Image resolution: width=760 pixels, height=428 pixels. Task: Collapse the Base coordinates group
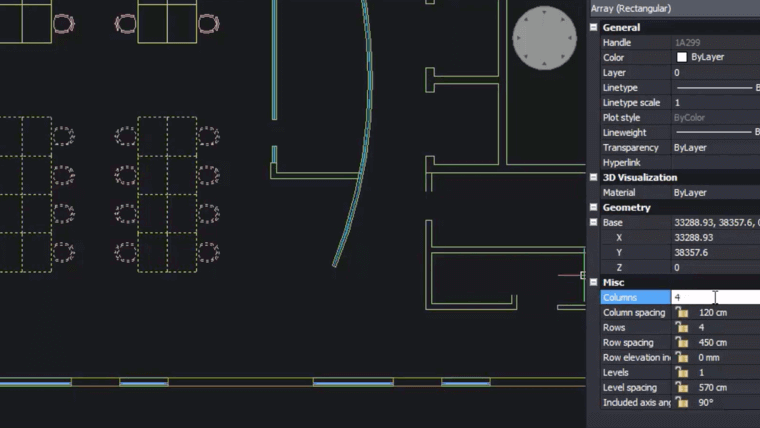tap(594, 223)
